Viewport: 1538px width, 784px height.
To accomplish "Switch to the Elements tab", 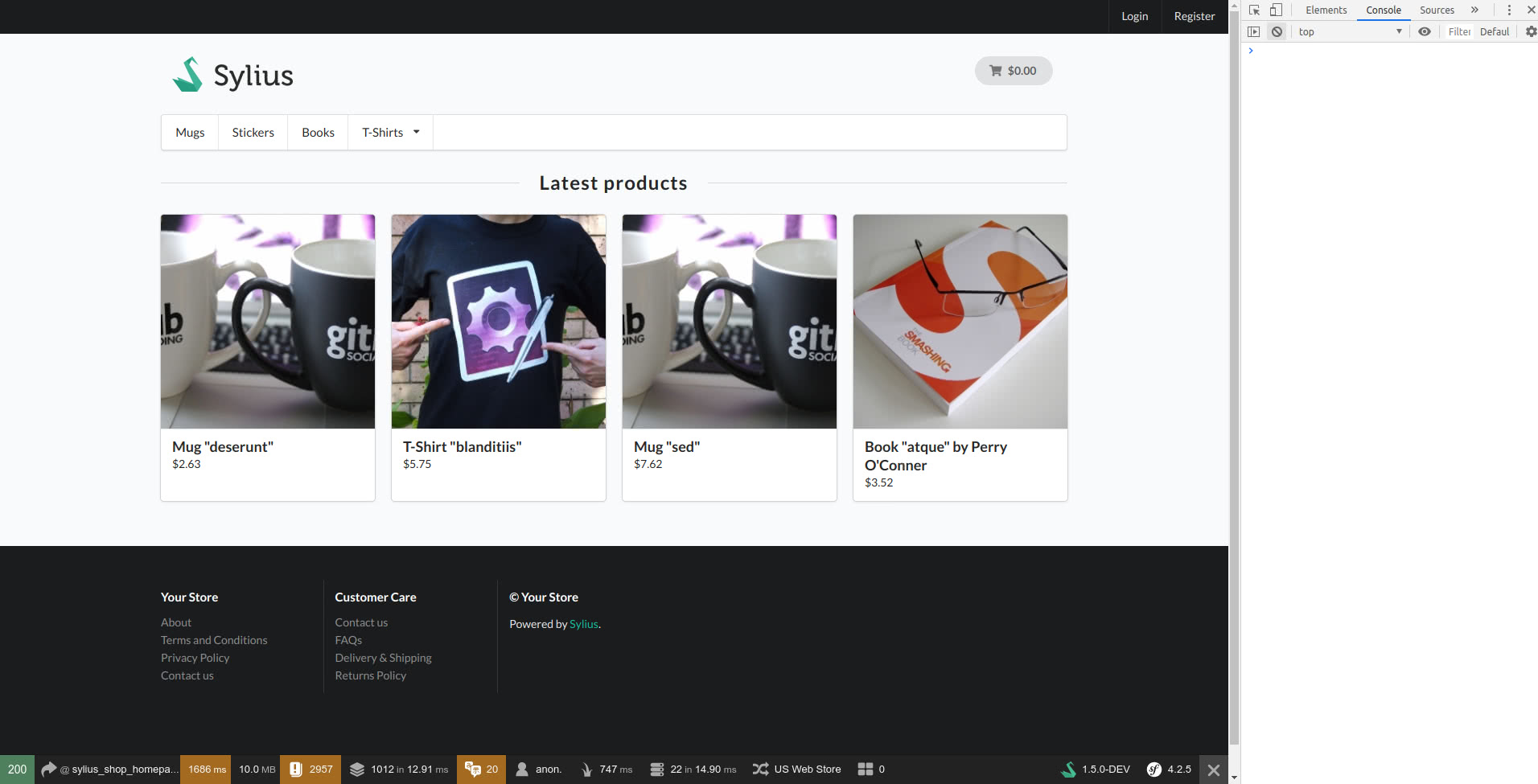I will pos(1326,10).
